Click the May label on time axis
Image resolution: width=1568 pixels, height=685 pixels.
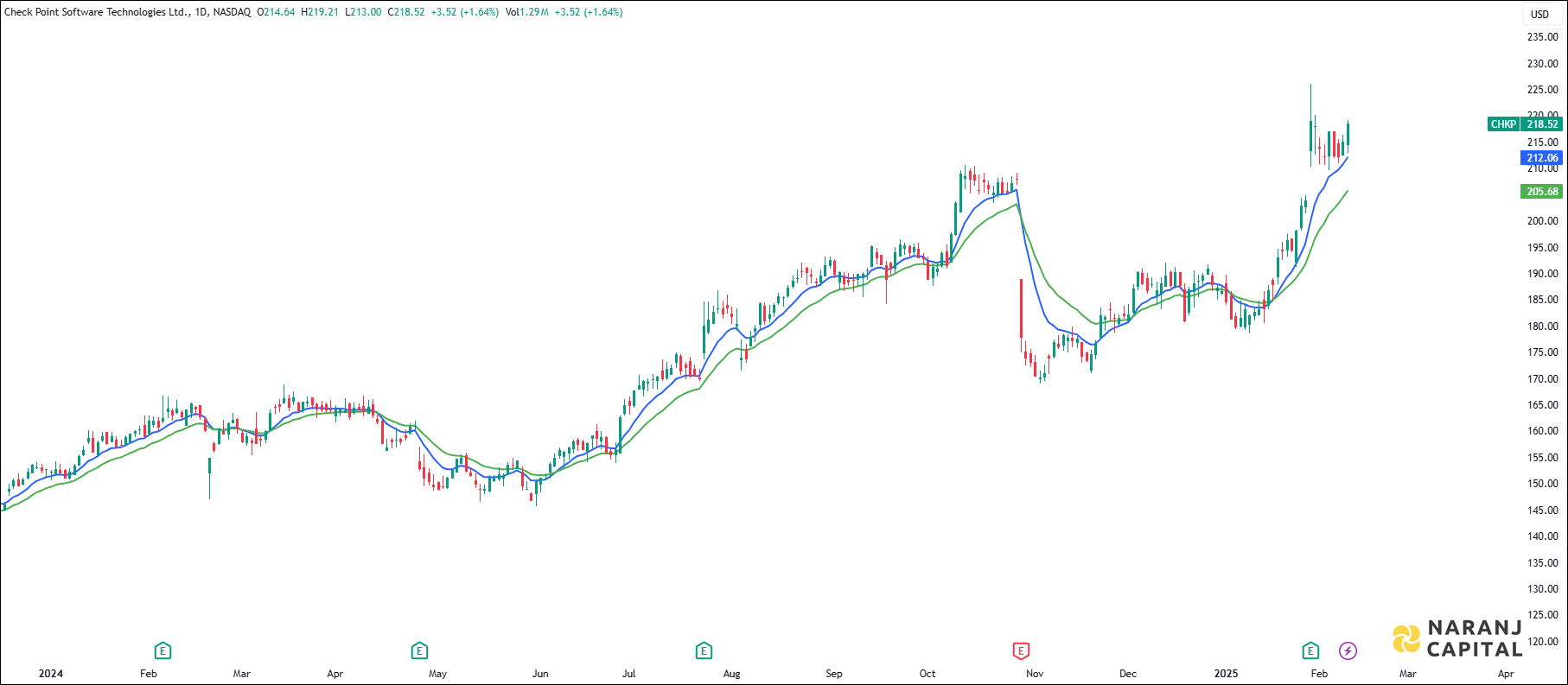[438, 674]
